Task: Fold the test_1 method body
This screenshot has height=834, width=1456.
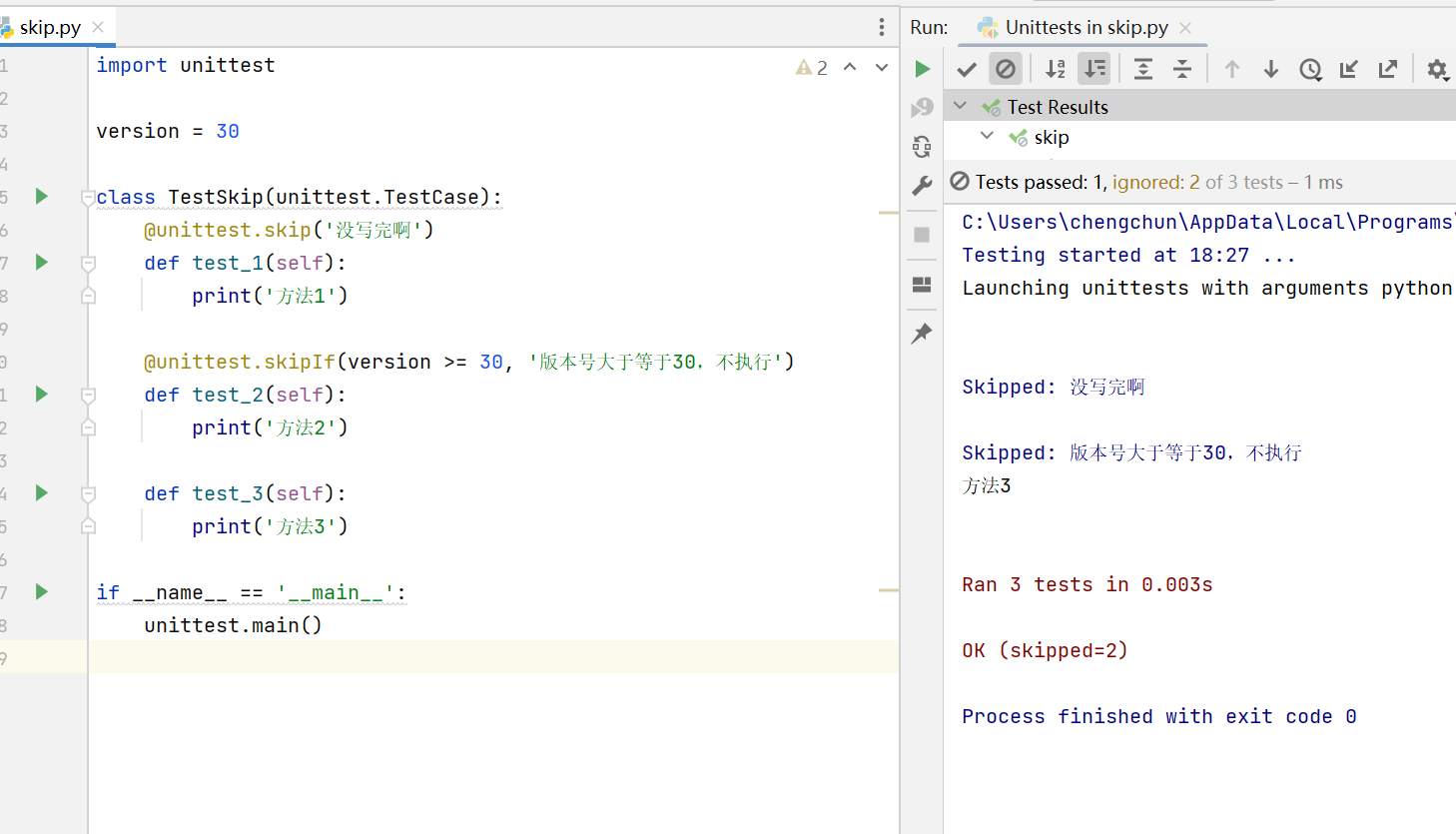Action: click(x=88, y=264)
